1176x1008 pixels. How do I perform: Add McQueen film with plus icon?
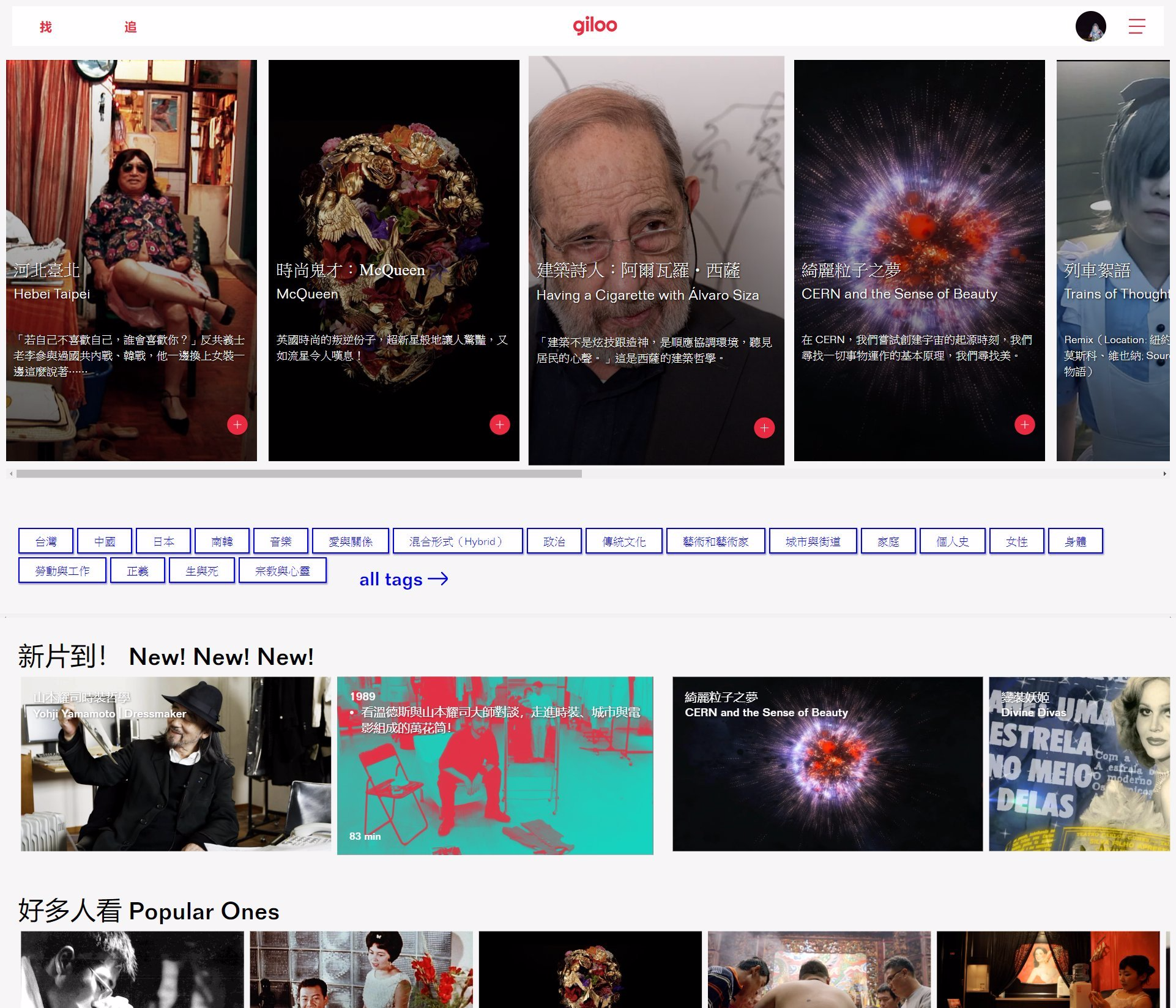pos(499,424)
